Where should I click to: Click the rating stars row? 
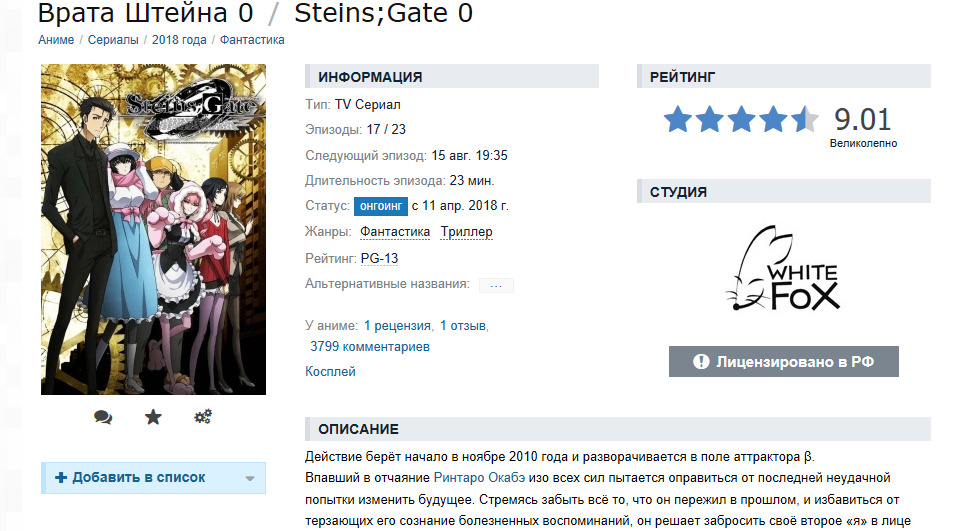(741, 120)
